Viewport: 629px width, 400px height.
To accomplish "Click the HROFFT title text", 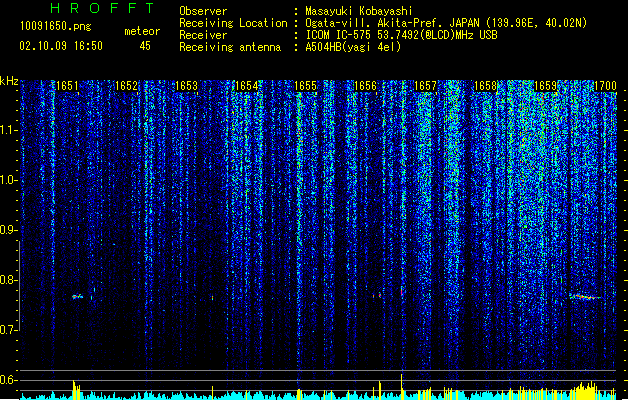I will [x=102, y=8].
